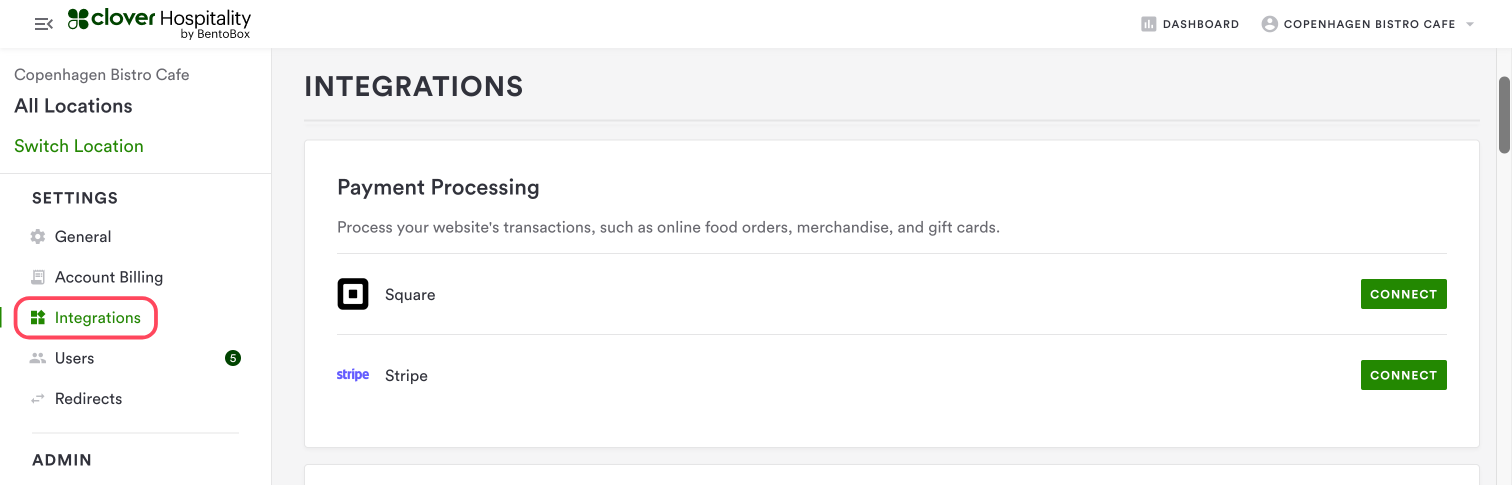
Task: Click the Stripe logo icon
Action: pyautogui.click(x=353, y=375)
